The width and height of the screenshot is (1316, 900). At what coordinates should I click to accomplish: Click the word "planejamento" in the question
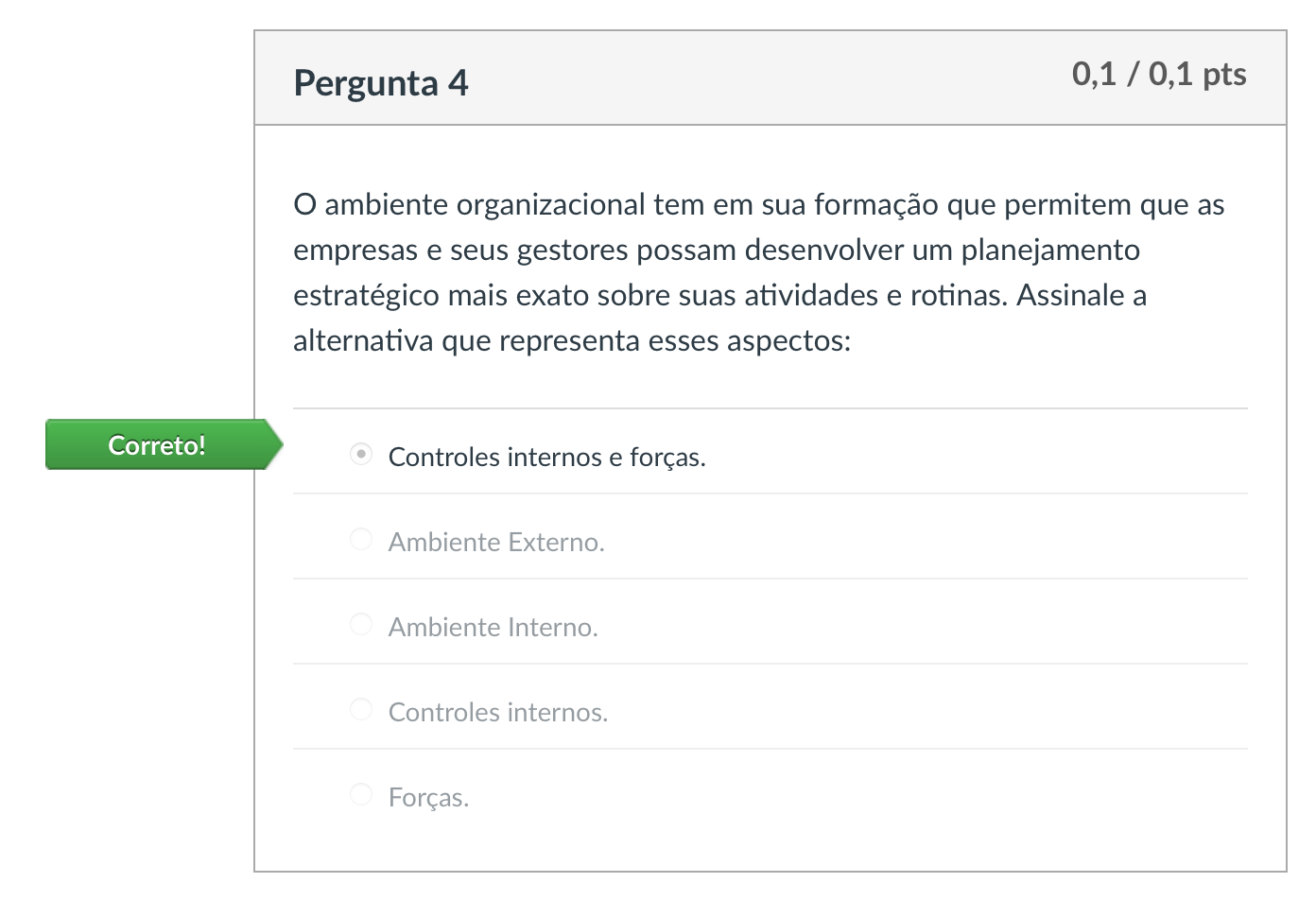click(1050, 251)
